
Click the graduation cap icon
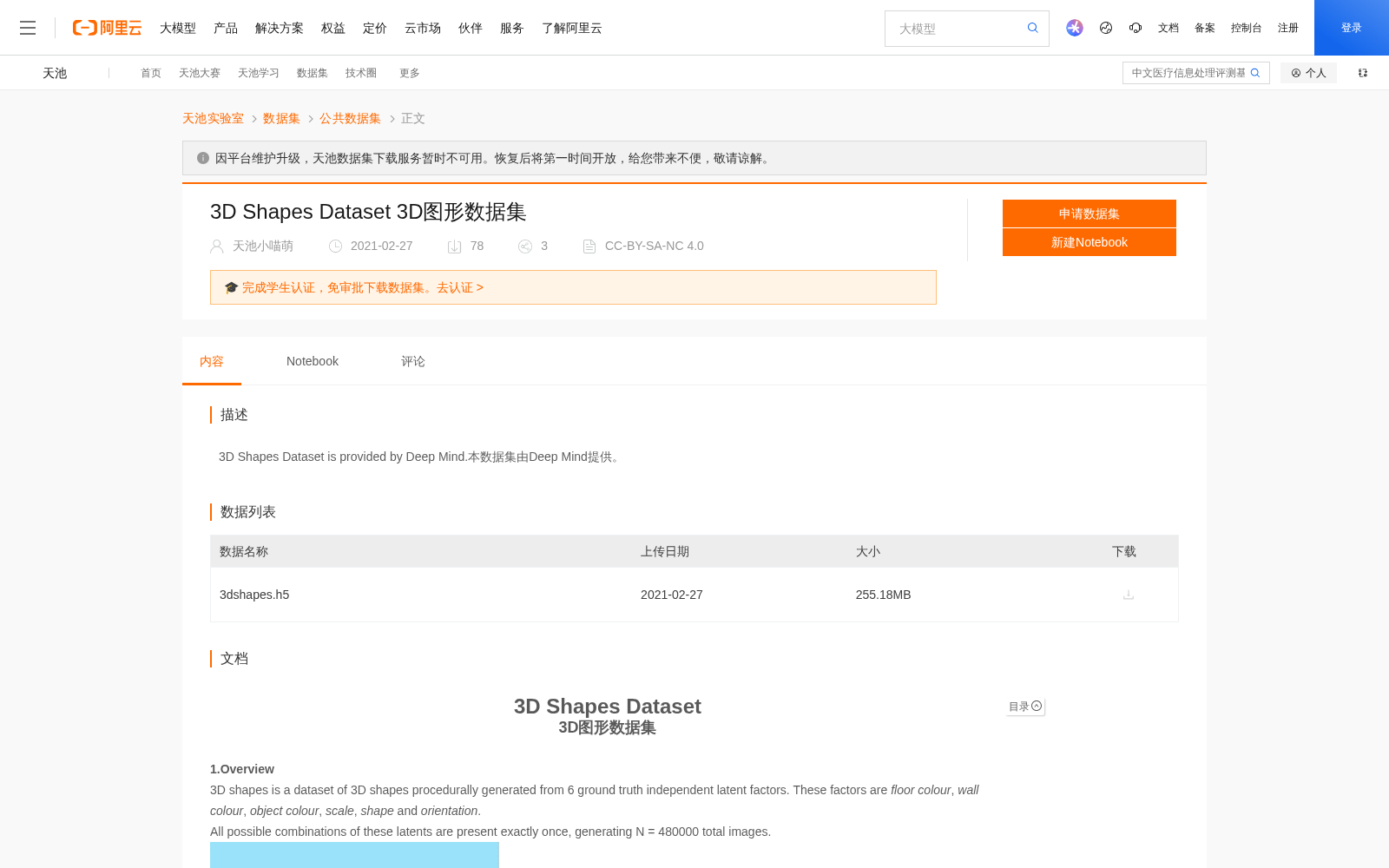coord(231,287)
